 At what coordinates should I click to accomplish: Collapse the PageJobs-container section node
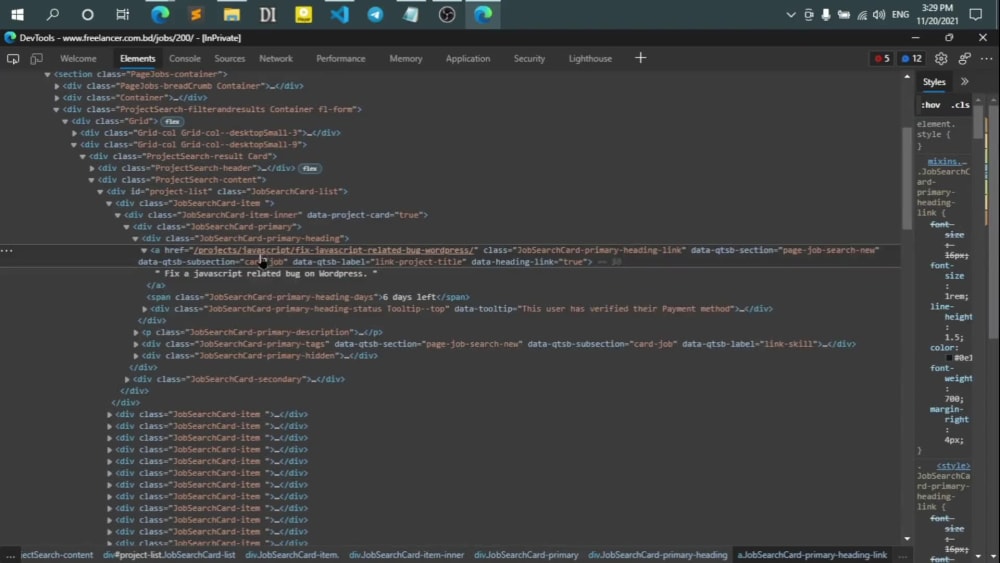pyautogui.click(x=47, y=75)
